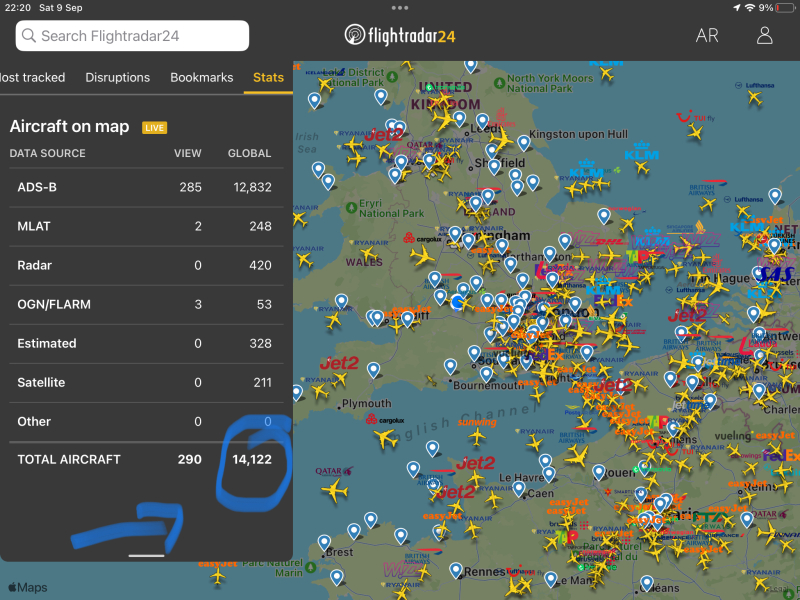Tap the LIVE badge
The height and width of the screenshot is (600, 800).
(154, 128)
